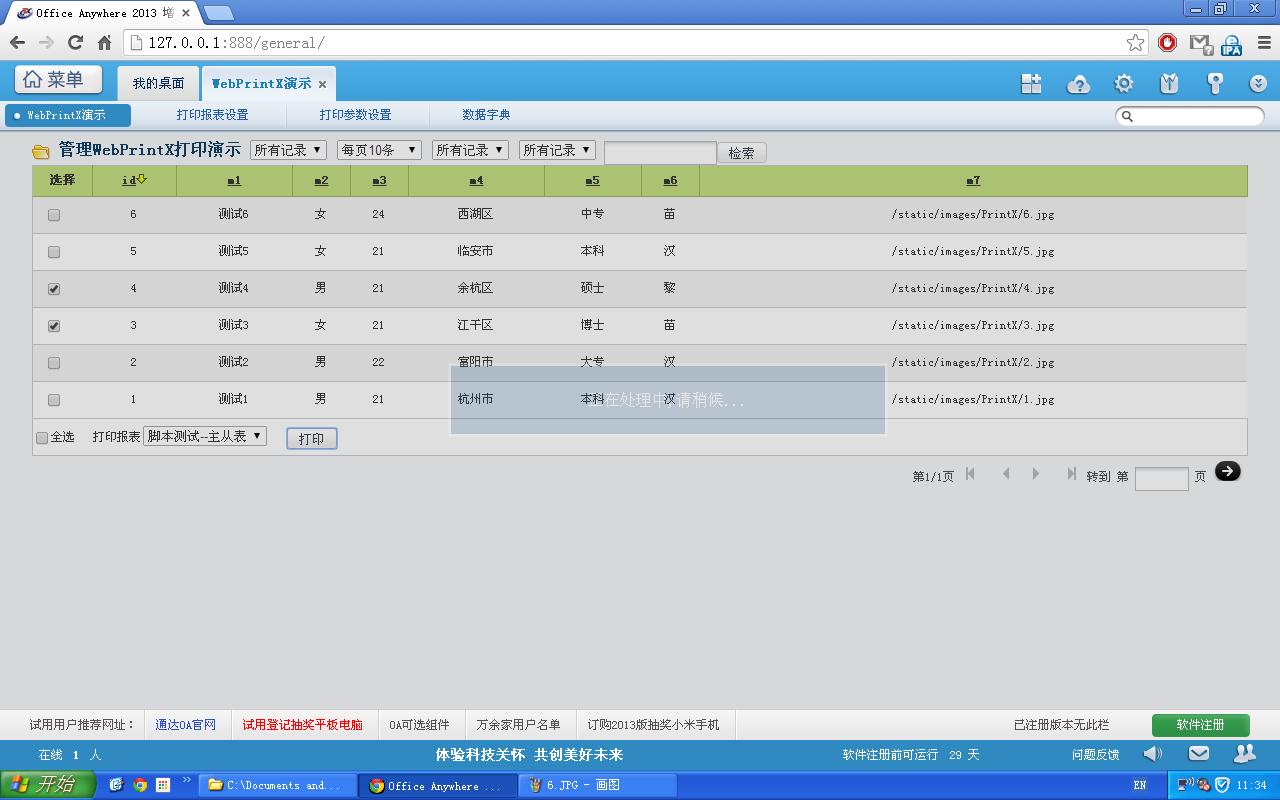Open the OA可选组件 link
Image resolution: width=1280 pixels, height=800 pixels.
tap(419, 725)
